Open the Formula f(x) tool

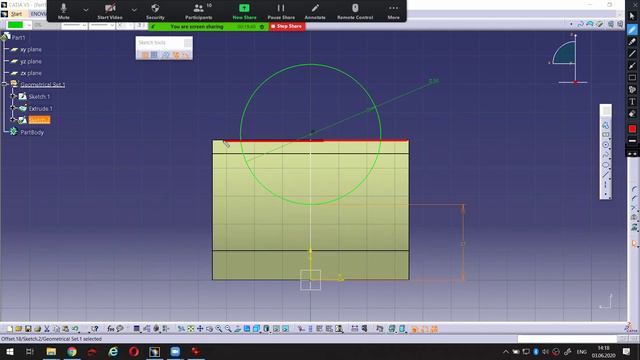(x=111, y=329)
